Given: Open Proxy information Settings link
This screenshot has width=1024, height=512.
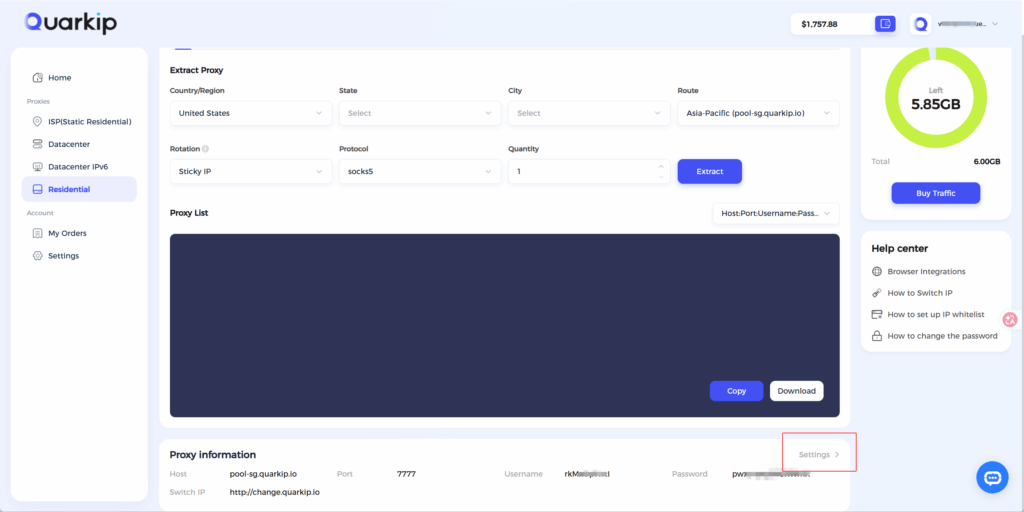Looking at the screenshot, I should (819, 455).
